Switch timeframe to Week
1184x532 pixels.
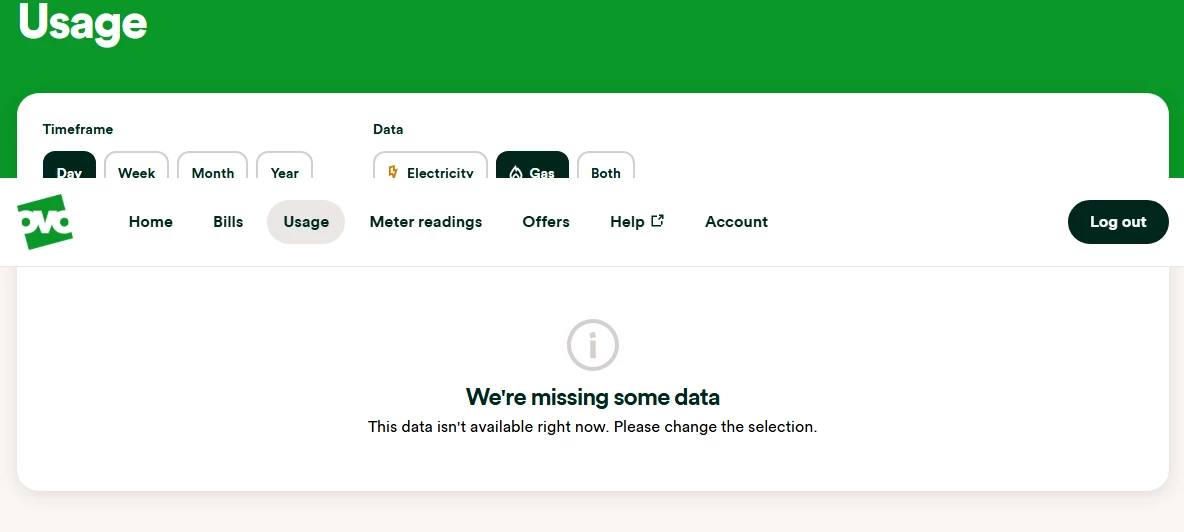[x=137, y=165]
